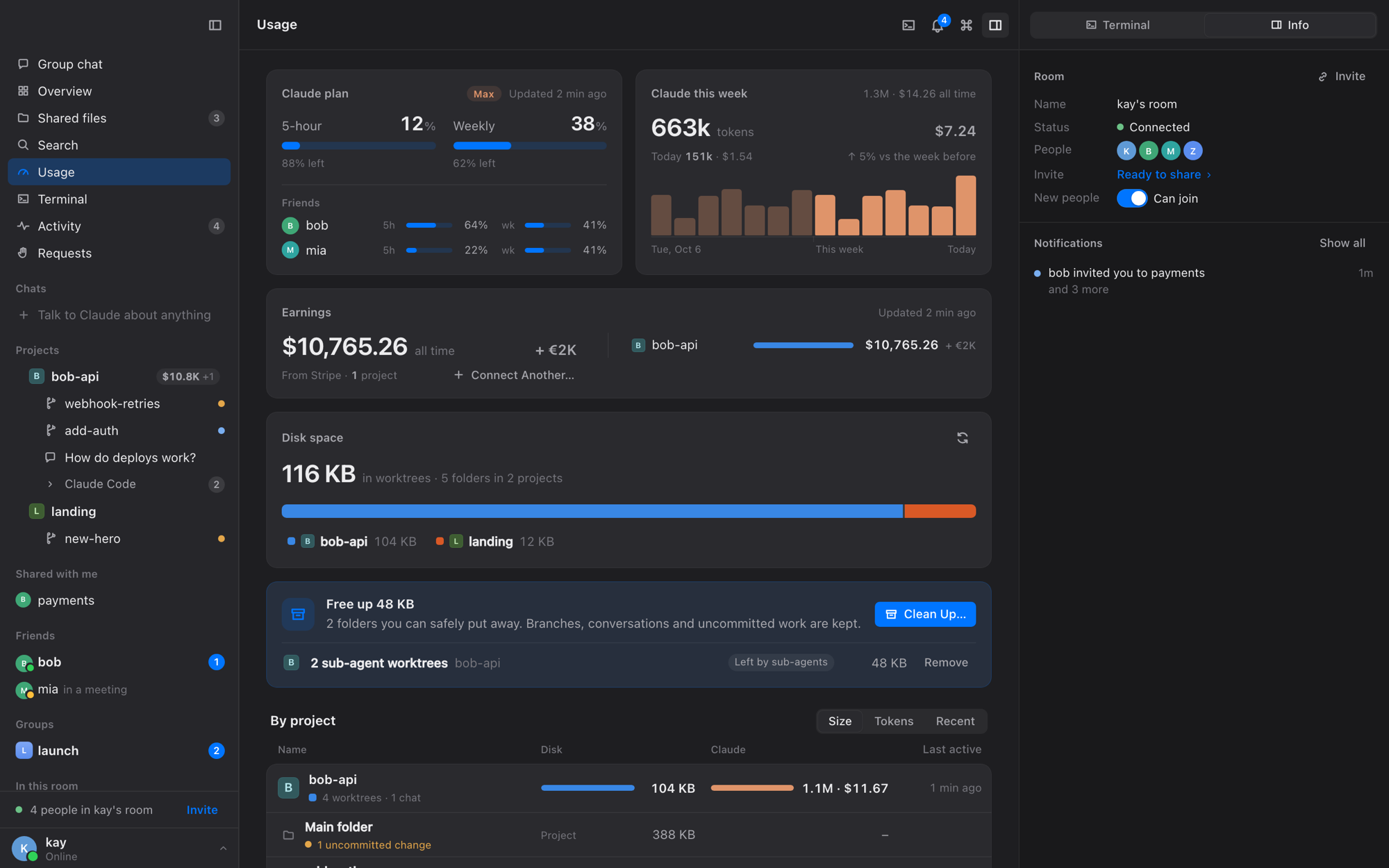Click the Search magnifier icon

point(23,145)
